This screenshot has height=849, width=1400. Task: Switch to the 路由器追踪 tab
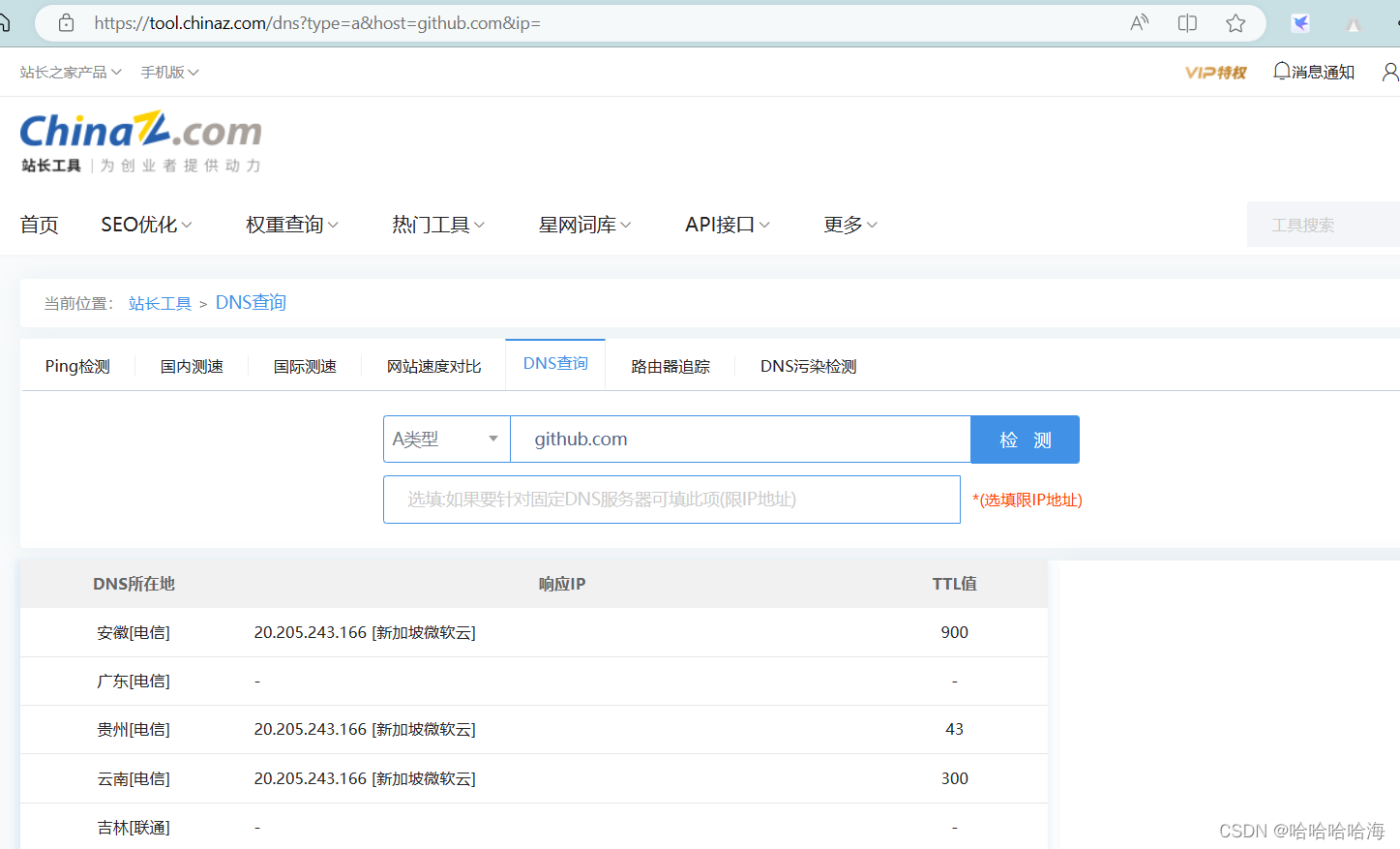(670, 366)
